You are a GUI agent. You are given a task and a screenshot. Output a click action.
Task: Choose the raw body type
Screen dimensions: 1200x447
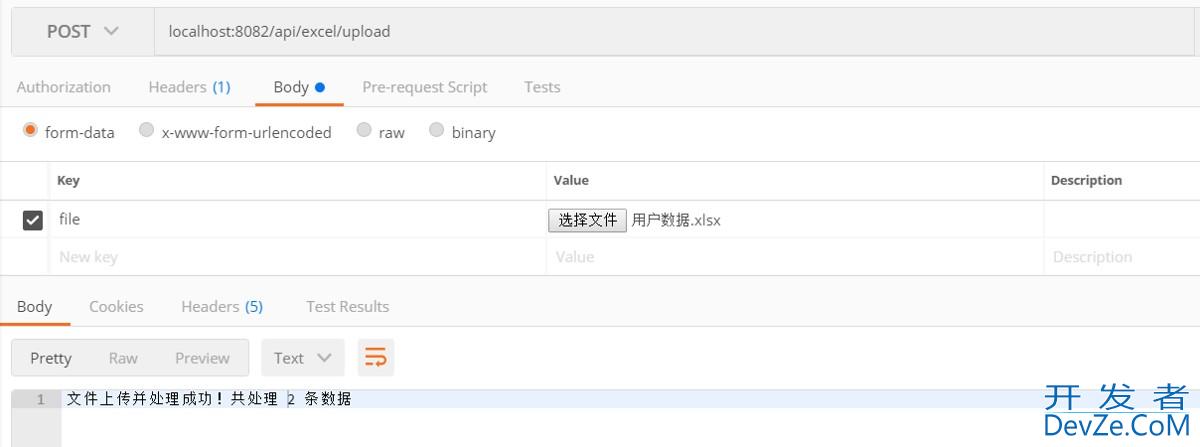tap(364, 131)
